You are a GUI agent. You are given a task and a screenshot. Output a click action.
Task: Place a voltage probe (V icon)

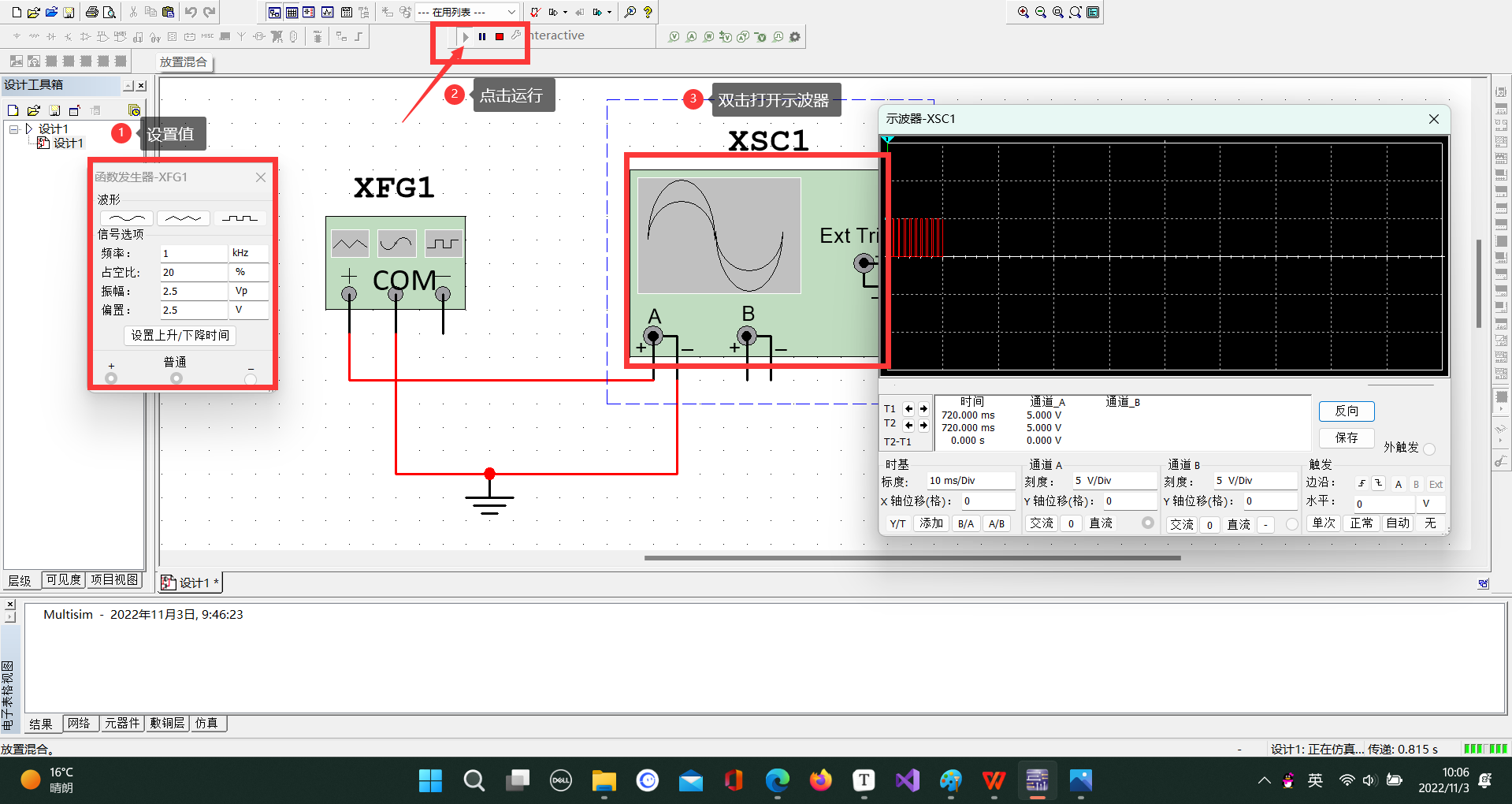click(674, 37)
